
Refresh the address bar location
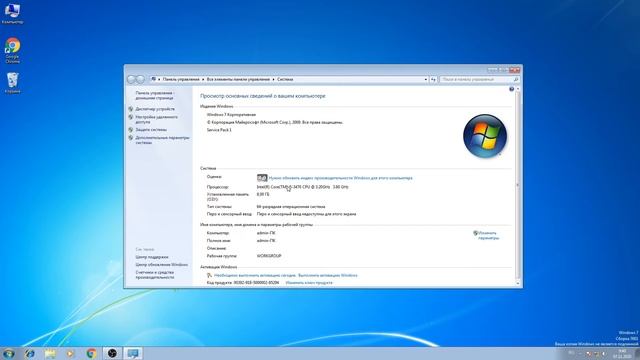click(433, 79)
